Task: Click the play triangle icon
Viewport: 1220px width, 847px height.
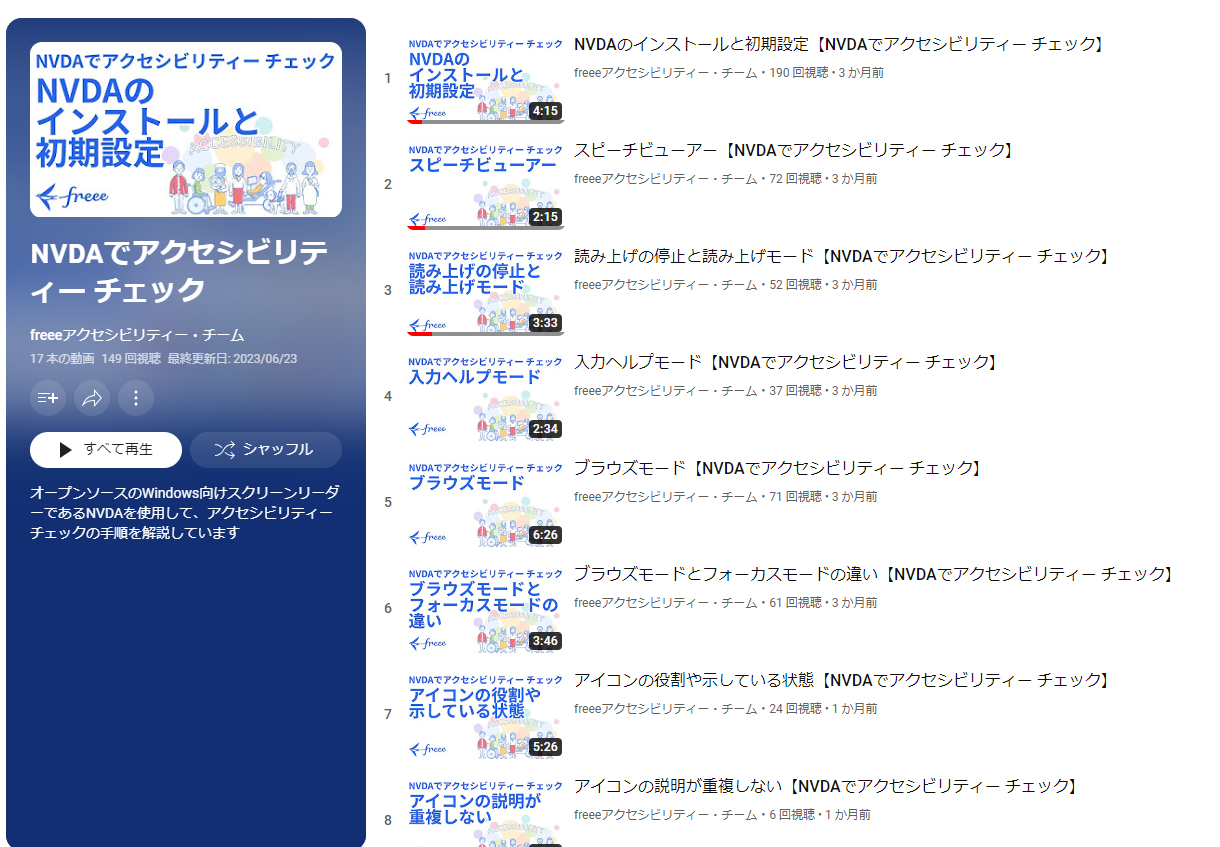Action: [x=63, y=449]
